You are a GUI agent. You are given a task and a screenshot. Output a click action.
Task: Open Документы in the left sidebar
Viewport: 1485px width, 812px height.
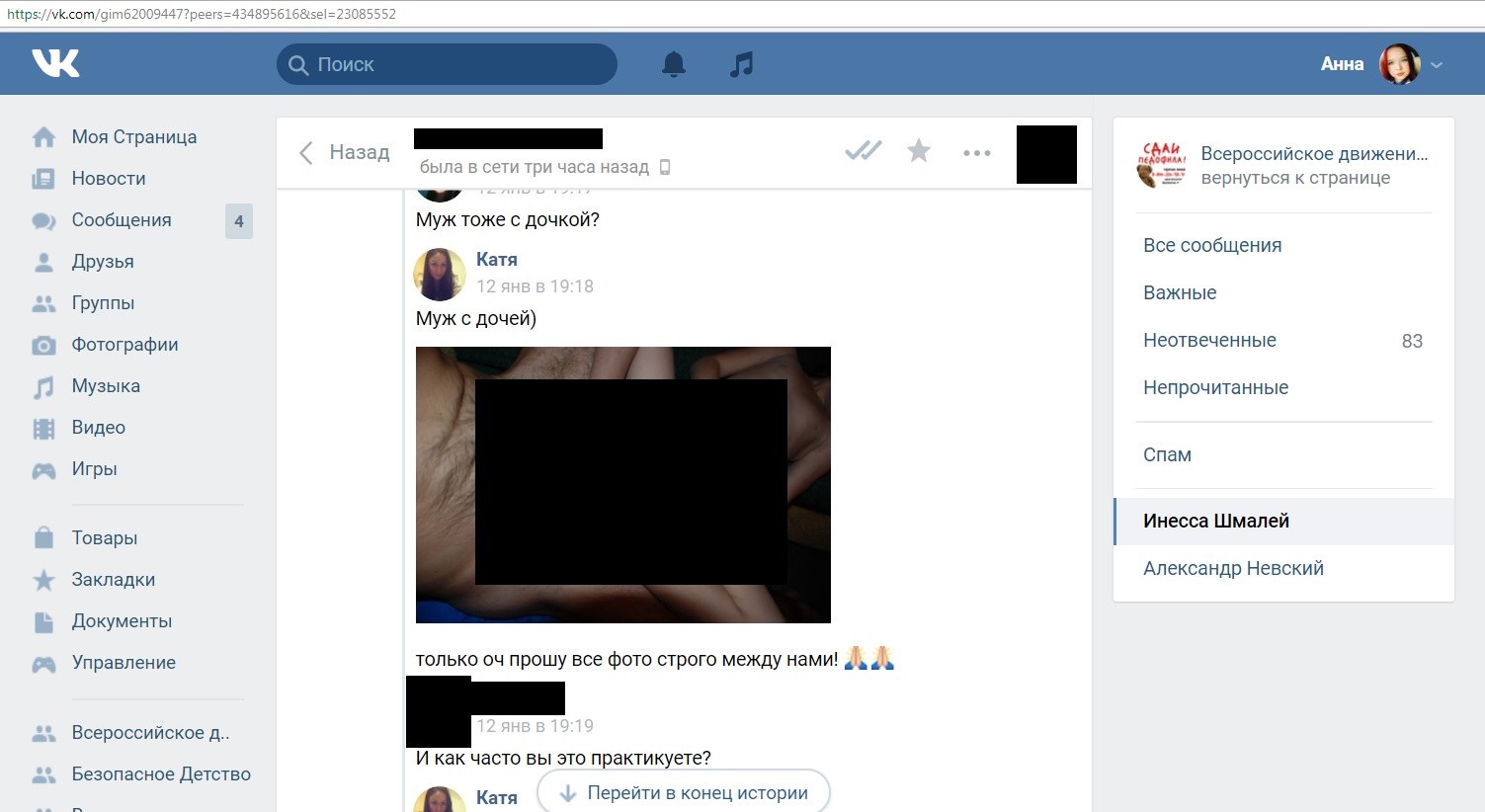click(x=122, y=621)
